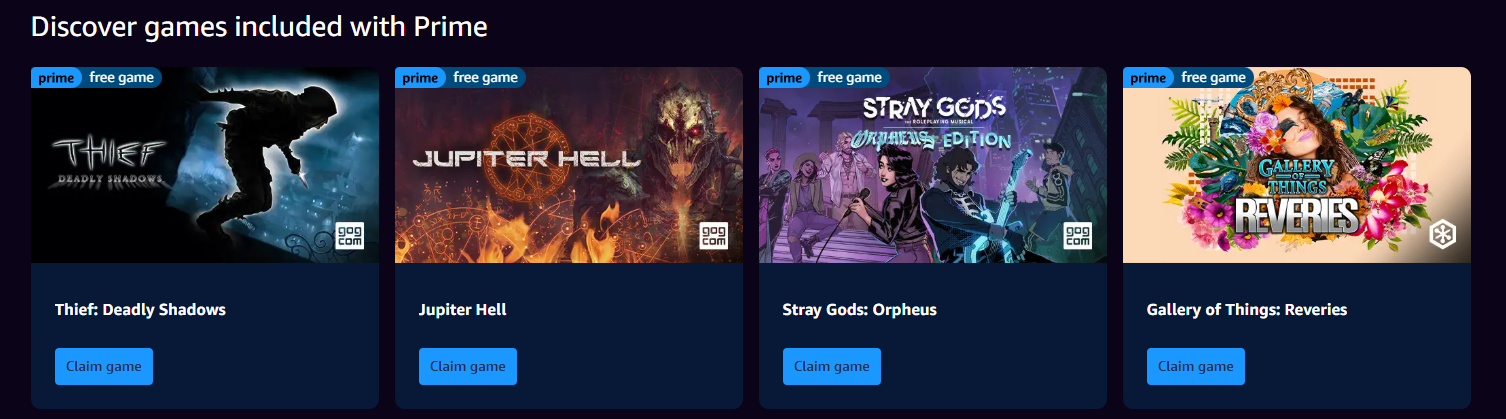Click the Jupiter Hell title text
The image size is (1506, 419).
463,310
